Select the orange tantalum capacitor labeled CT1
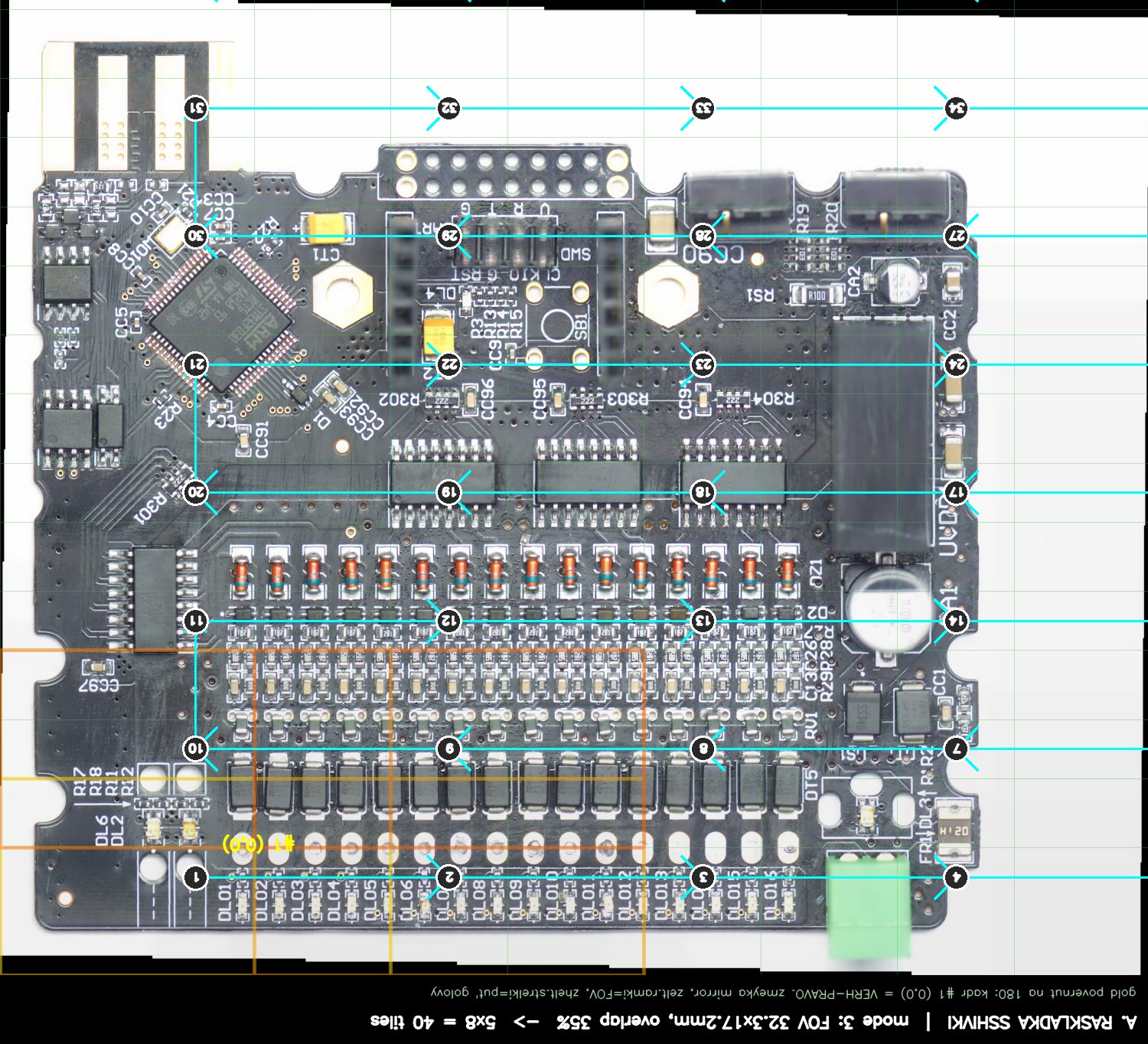 [328, 227]
